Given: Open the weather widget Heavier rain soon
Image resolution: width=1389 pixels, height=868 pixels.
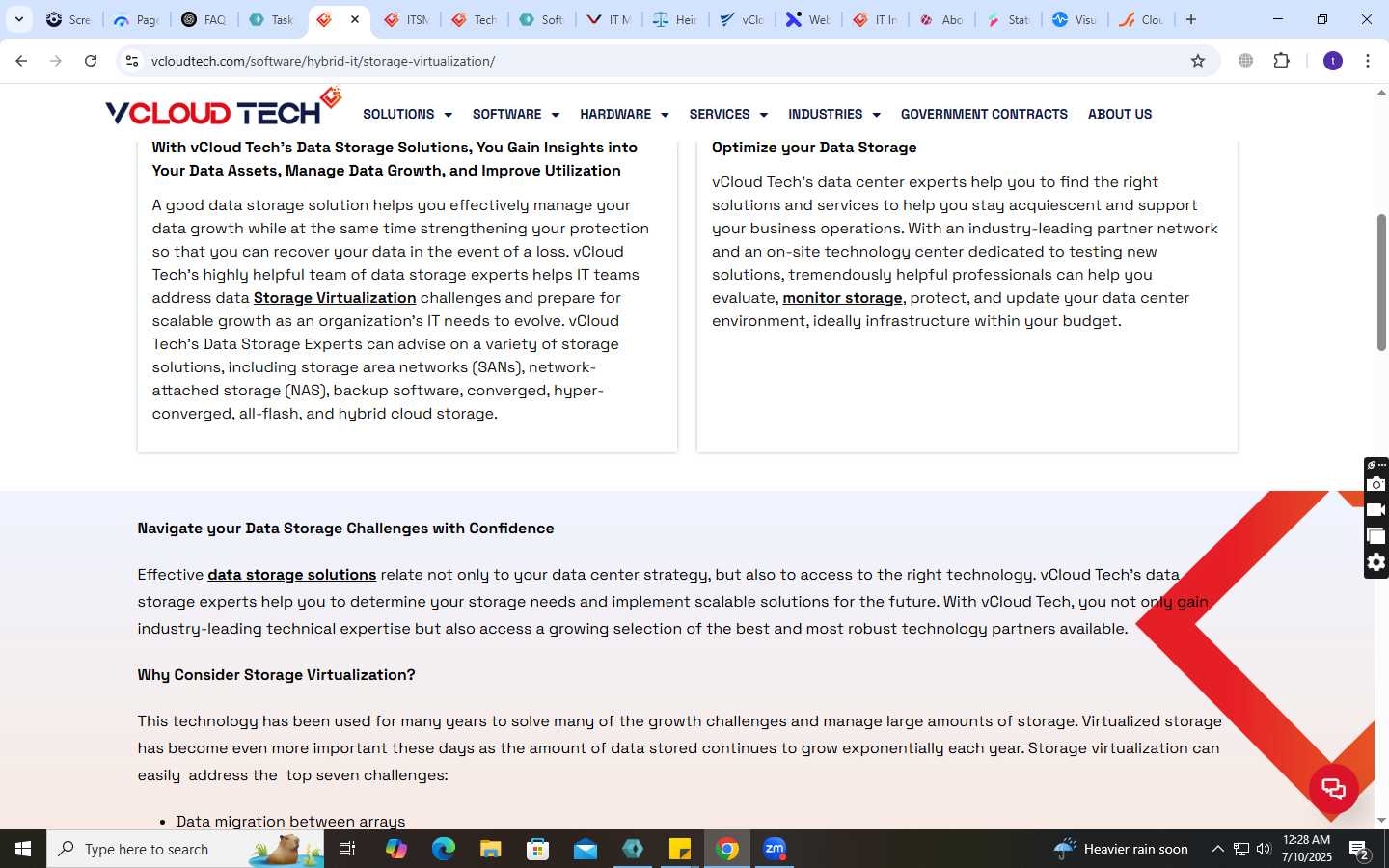Looking at the screenshot, I should [1121, 849].
